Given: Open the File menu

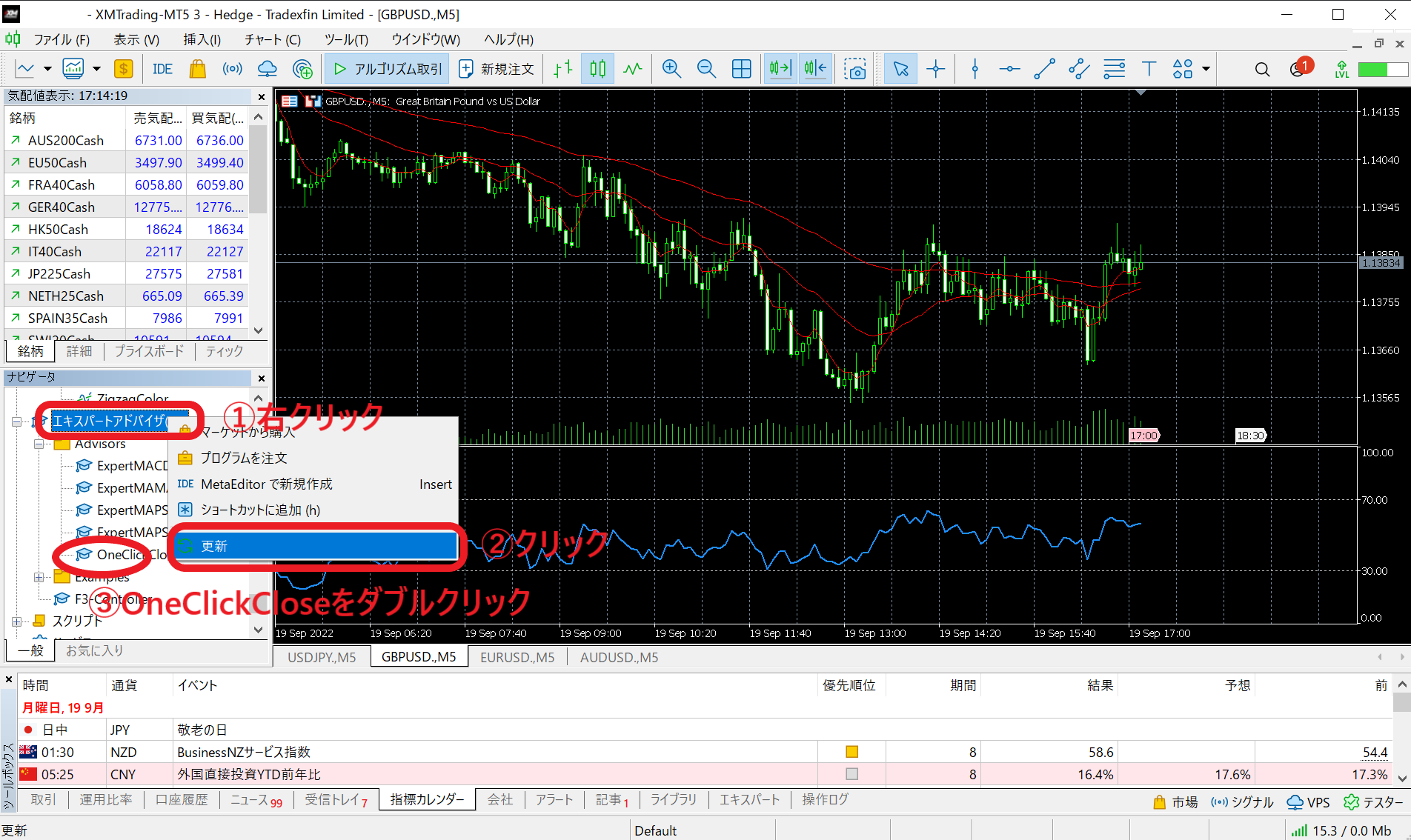Looking at the screenshot, I should point(61,39).
